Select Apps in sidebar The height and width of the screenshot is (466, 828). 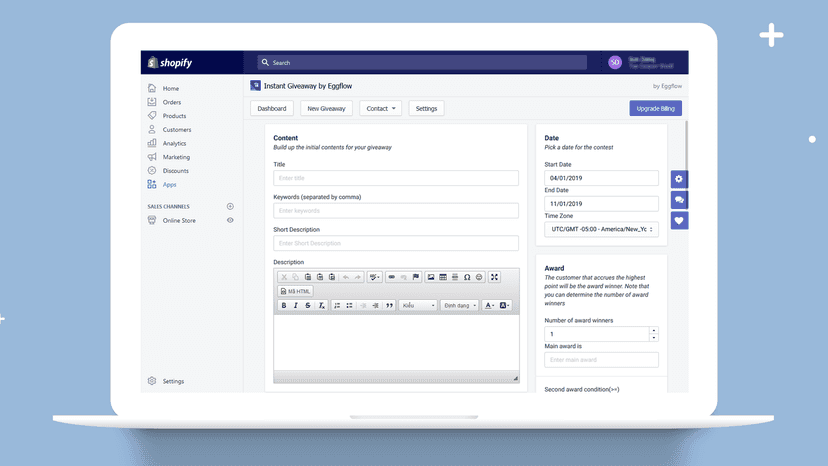coord(170,184)
